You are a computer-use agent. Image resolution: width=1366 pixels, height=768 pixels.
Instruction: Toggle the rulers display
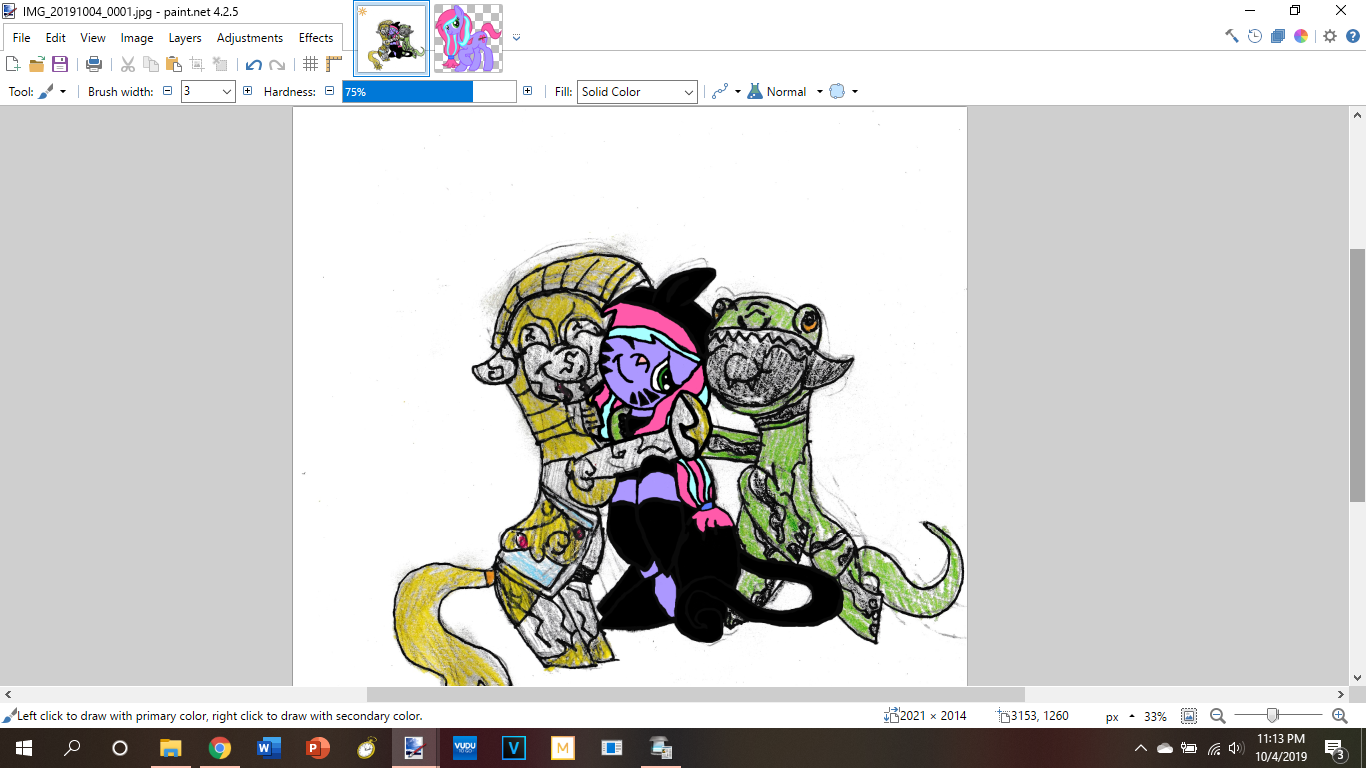tap(334, 64)
